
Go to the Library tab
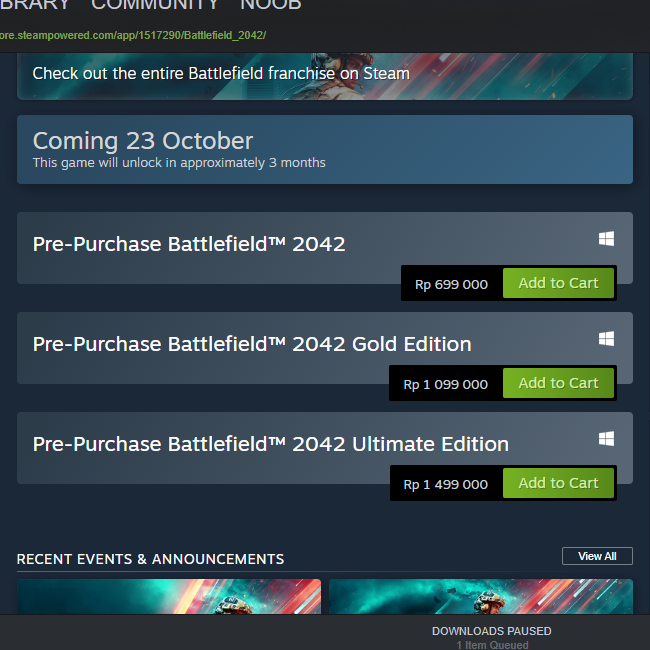pos(35,5)
